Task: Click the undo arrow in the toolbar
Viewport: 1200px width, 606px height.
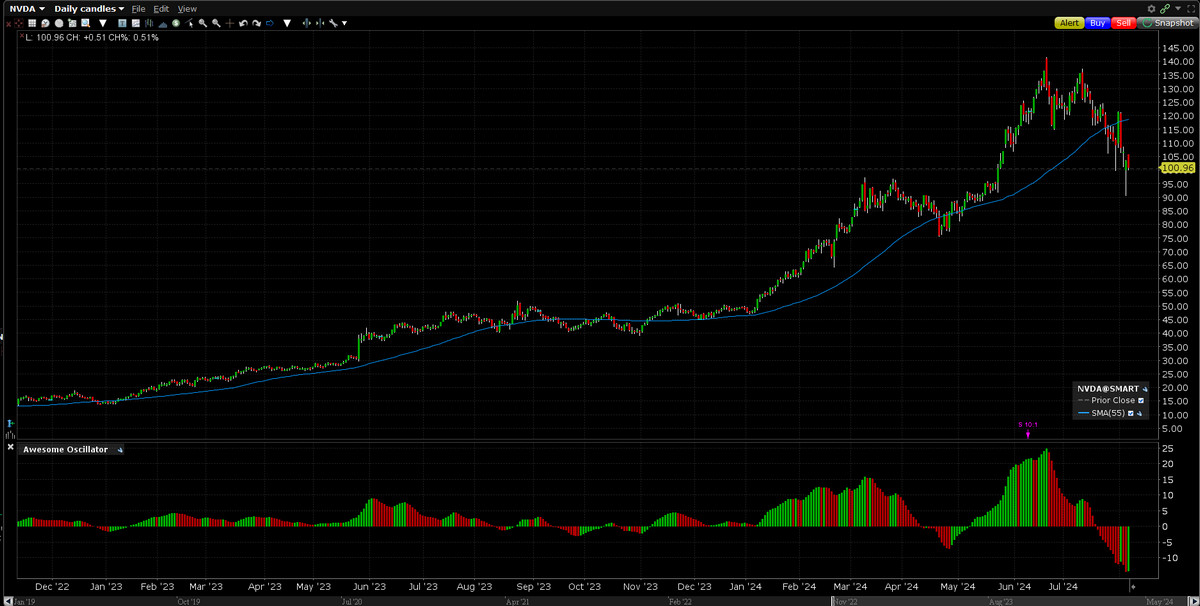Action: point(243,22)
